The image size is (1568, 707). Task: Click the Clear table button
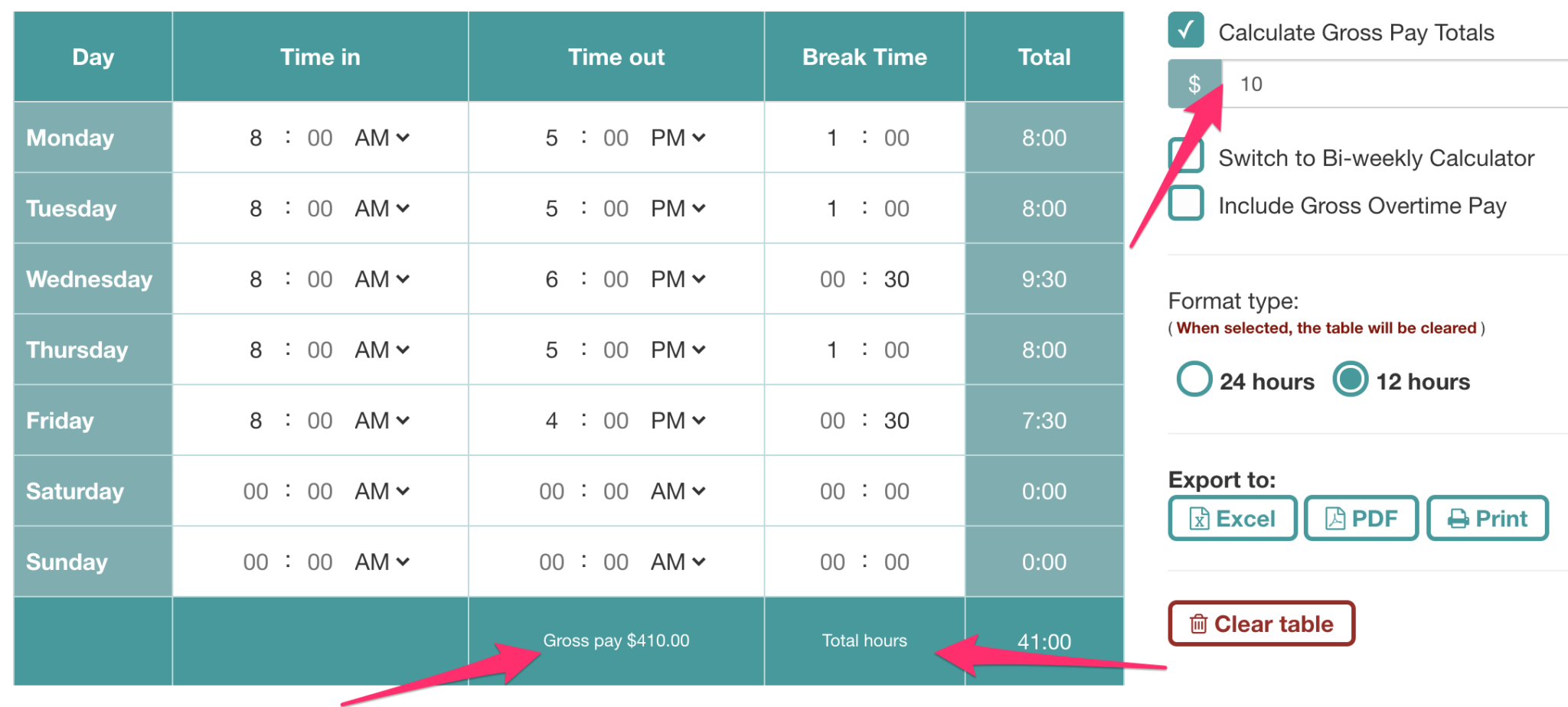point(1261,624)
